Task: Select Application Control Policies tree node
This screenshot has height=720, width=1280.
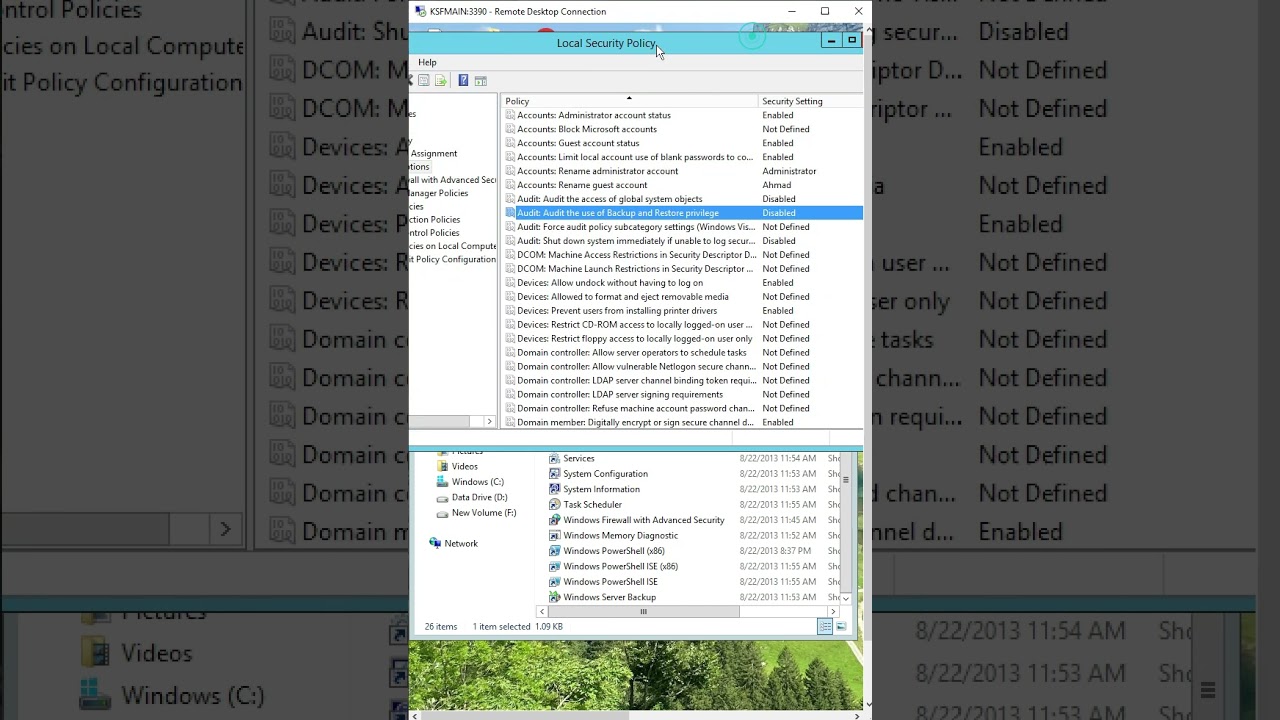Action: pyautogui.click(x=435, y=232)
